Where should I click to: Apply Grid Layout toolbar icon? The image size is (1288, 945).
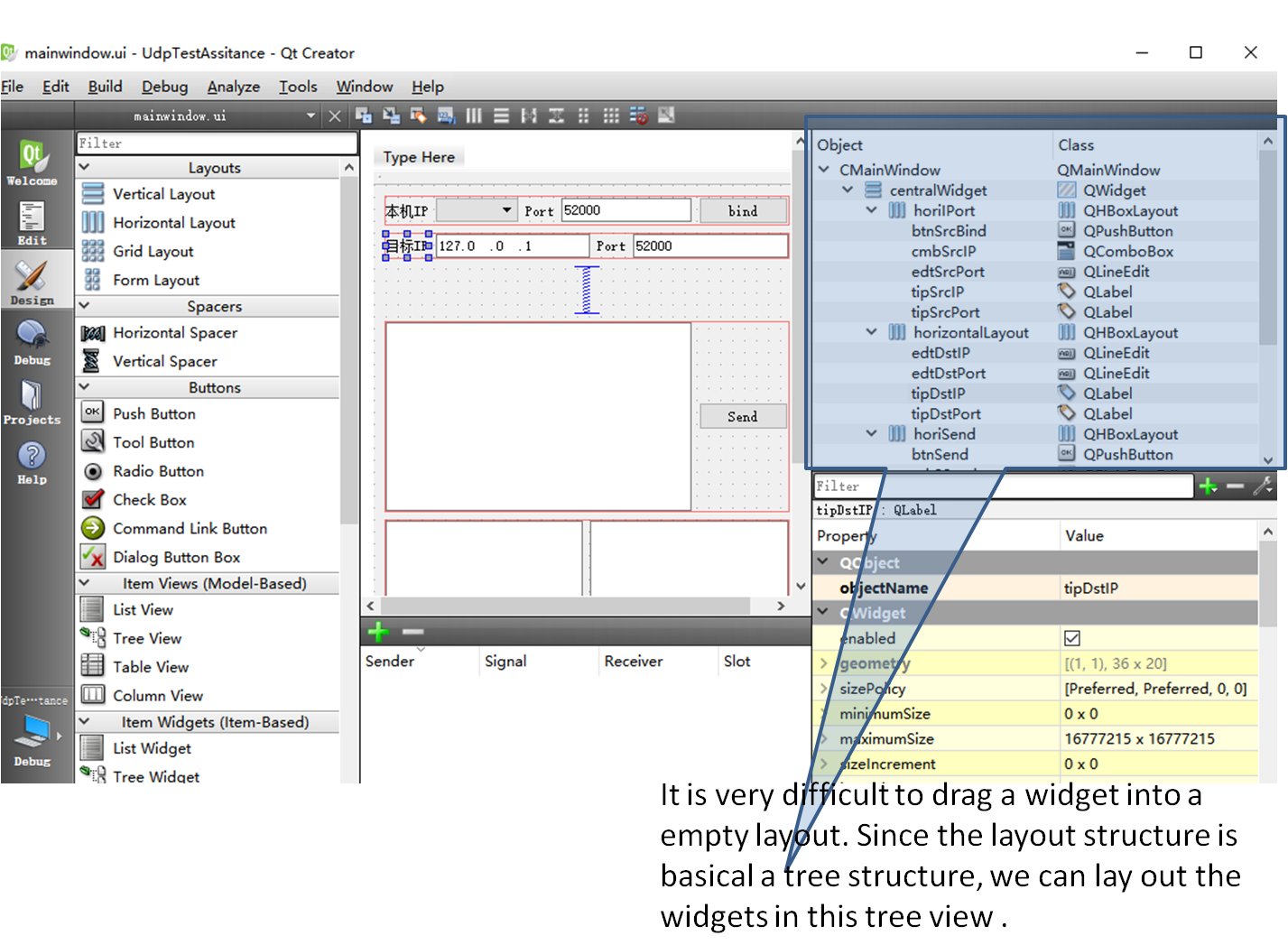click(611, 116)
